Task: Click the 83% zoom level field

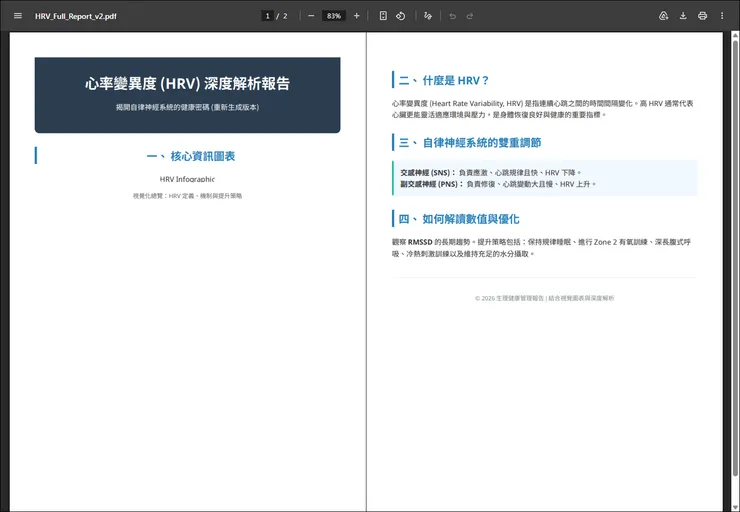Action: pyautogui.click(x=334, y=16)
